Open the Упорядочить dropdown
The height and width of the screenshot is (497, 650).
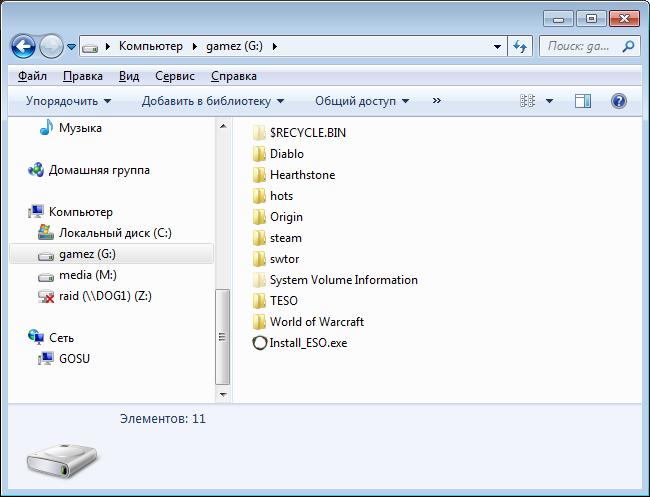point(68,101)
